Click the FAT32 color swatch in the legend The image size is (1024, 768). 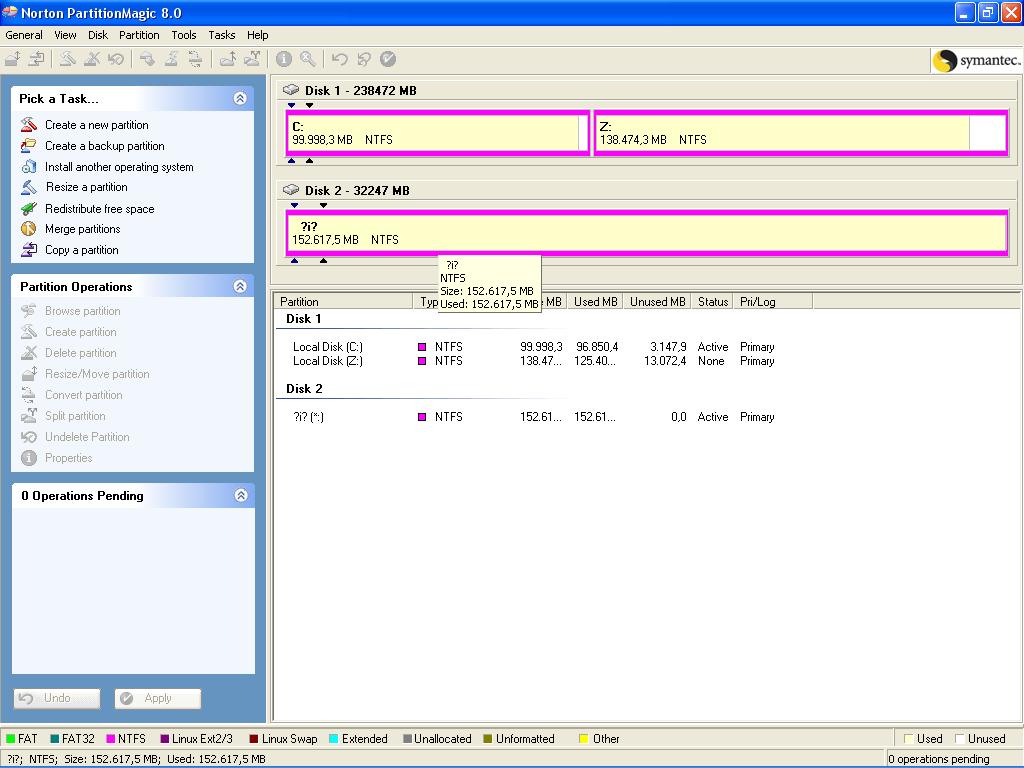click(x=54, y=739)
